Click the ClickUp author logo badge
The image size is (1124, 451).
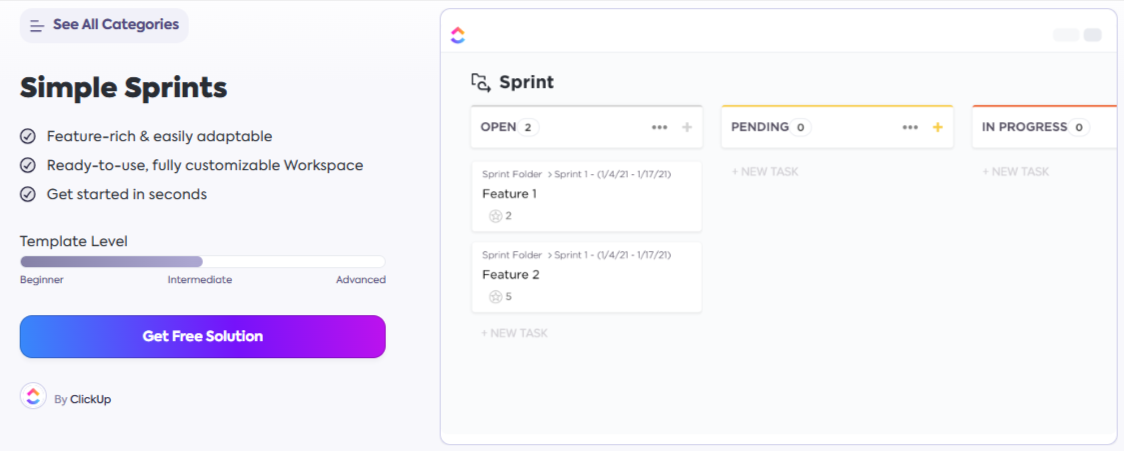(x=33, y=396)
